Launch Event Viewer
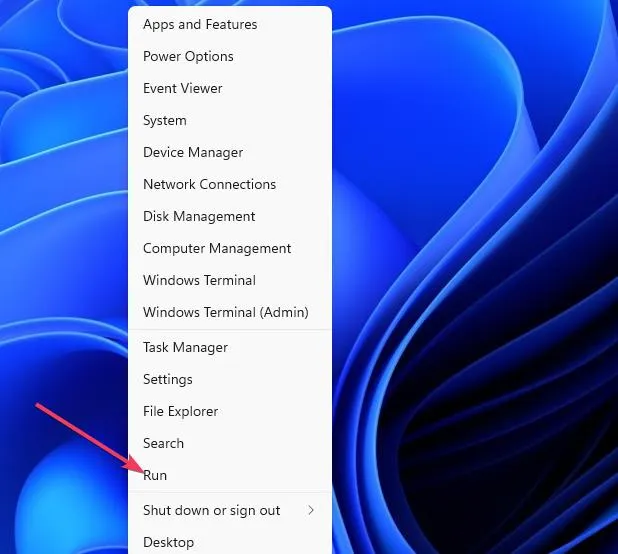 point(230,88)
